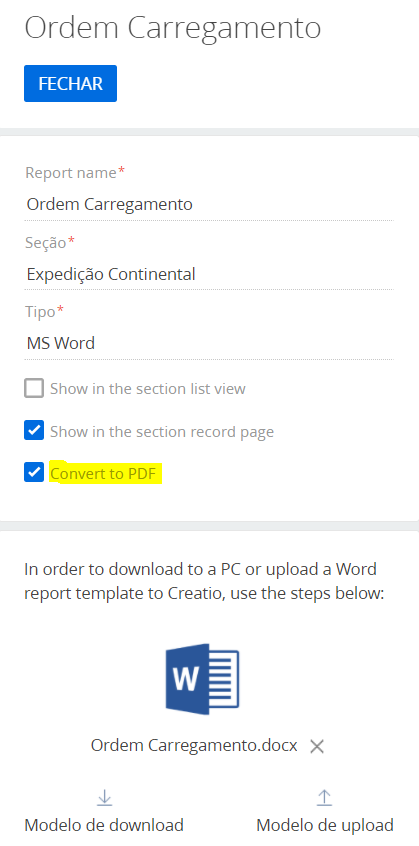Remove the attached Ordem Carregamento.docx file
Screen dimensions: 419x846
(317, 747)
